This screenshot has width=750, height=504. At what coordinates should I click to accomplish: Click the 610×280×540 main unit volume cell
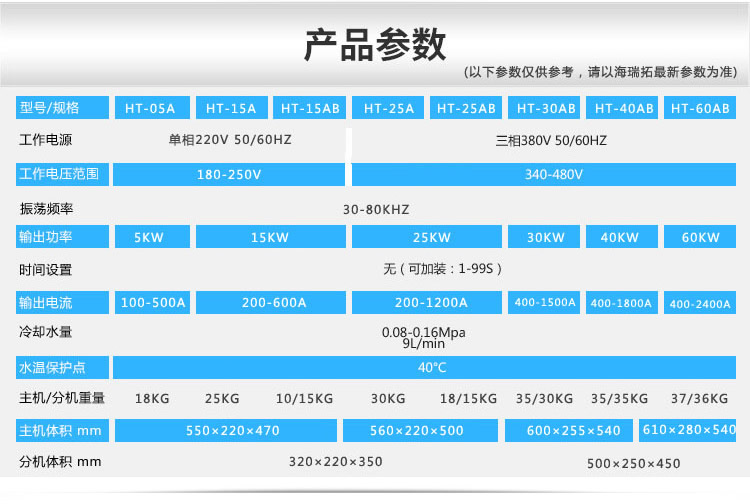coord(689,430)
